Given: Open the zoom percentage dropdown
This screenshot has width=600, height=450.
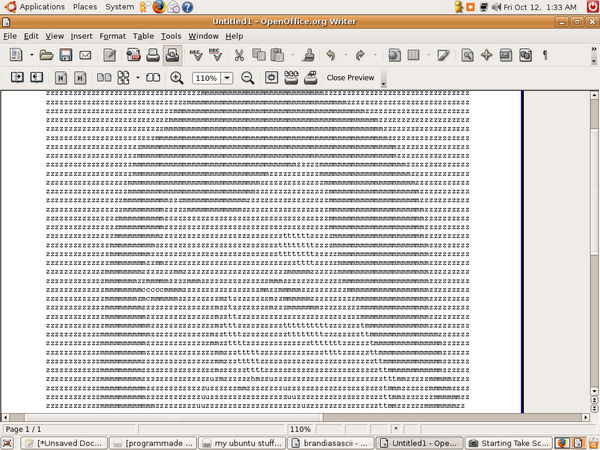Looking at the screenshot, I should (227, 78).
